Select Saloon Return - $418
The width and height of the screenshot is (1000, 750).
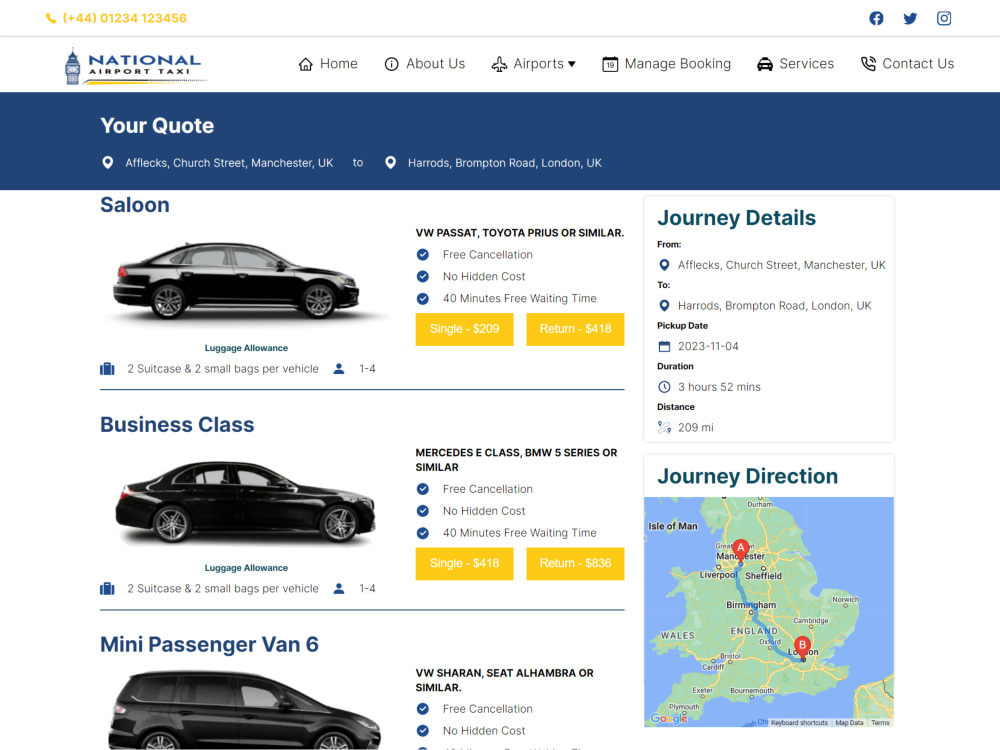[x=575, y=329]
